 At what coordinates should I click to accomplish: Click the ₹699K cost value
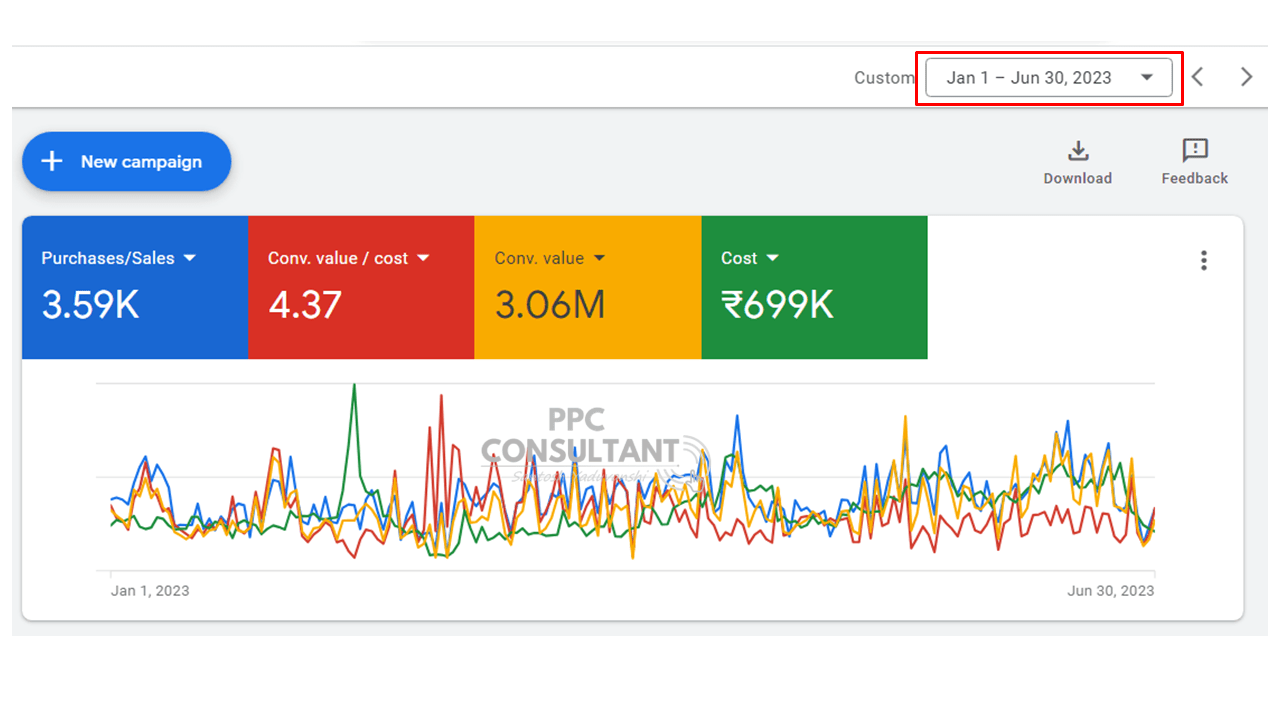click(777, 305)
